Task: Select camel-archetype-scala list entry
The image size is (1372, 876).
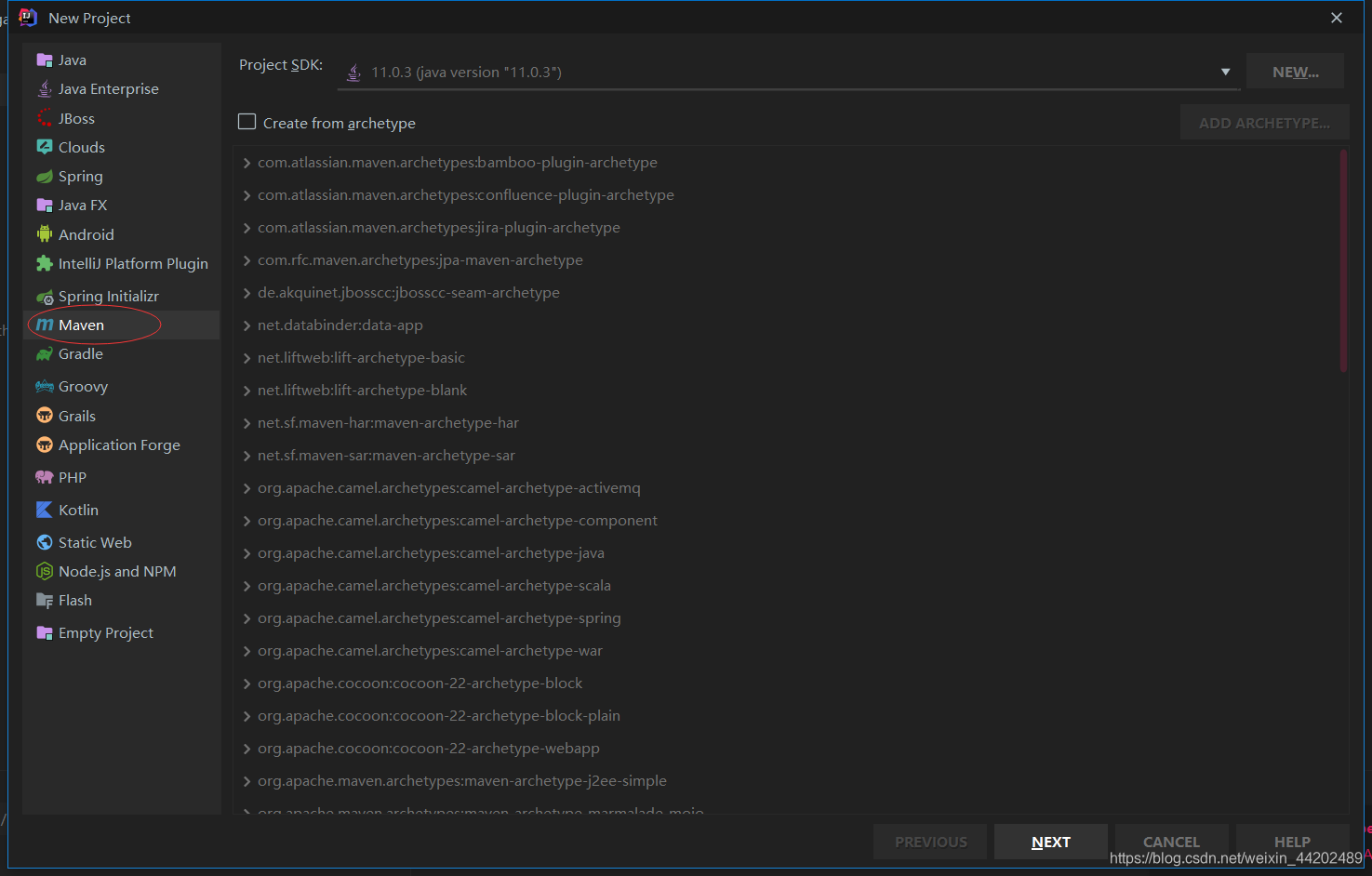Action: [434, 586]
